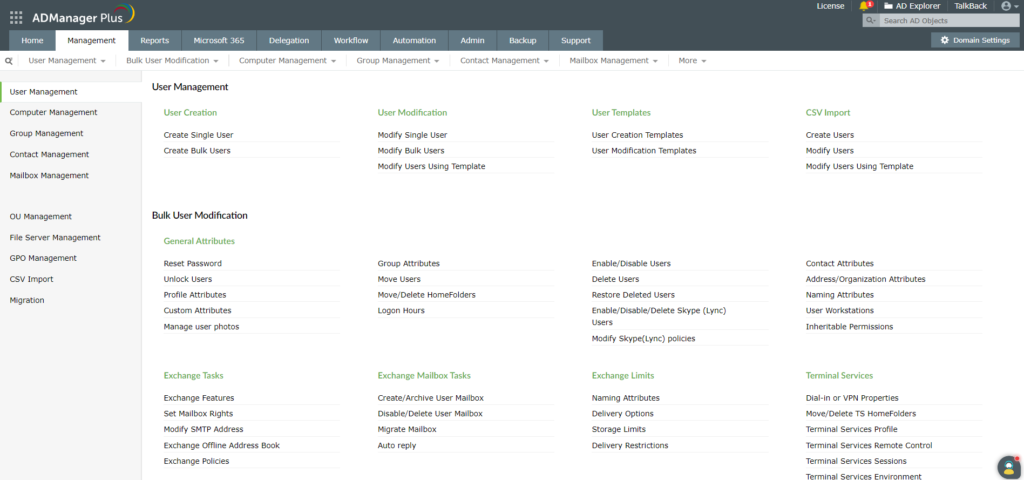Click the License link

click(x=830, y=6)
